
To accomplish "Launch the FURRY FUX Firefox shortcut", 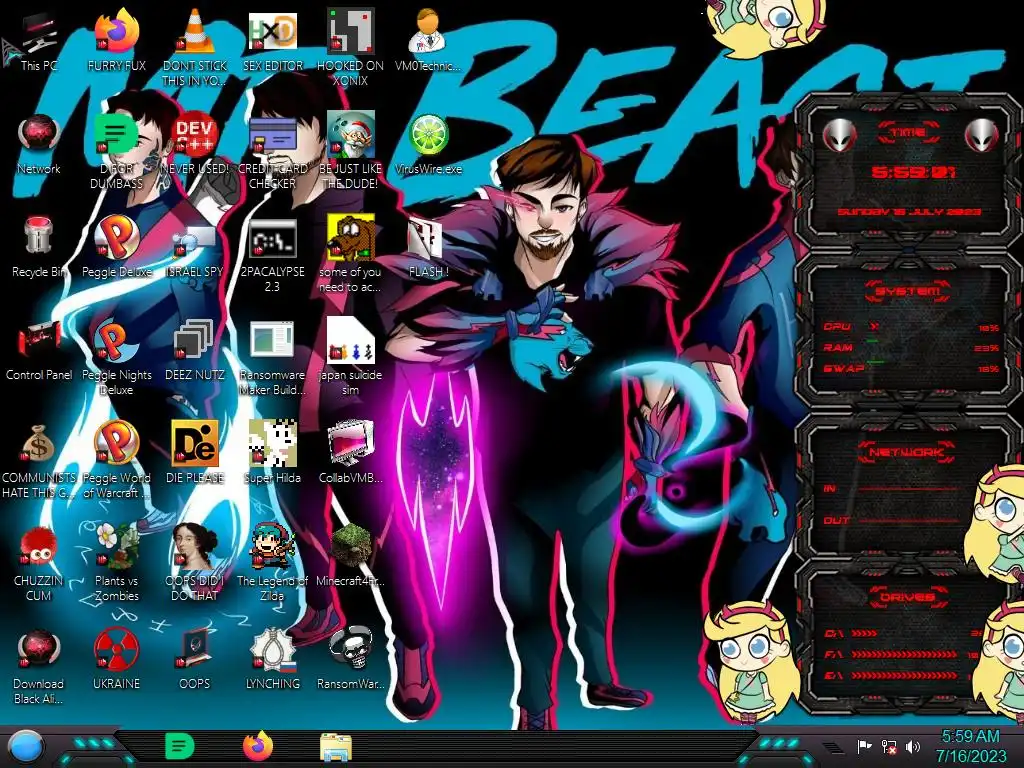I will [116, 42].
